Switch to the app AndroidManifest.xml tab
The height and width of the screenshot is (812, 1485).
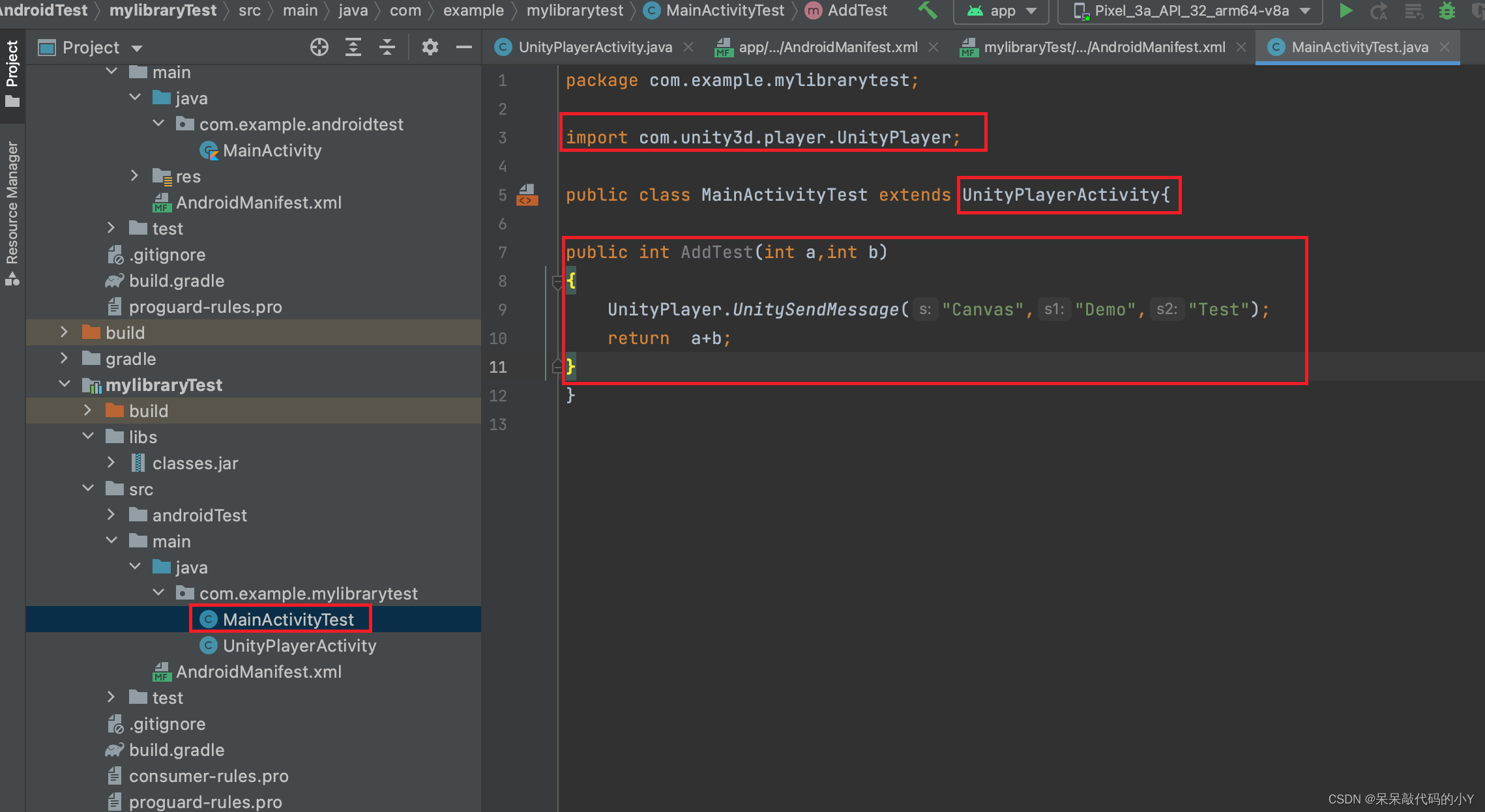[827, 47]
